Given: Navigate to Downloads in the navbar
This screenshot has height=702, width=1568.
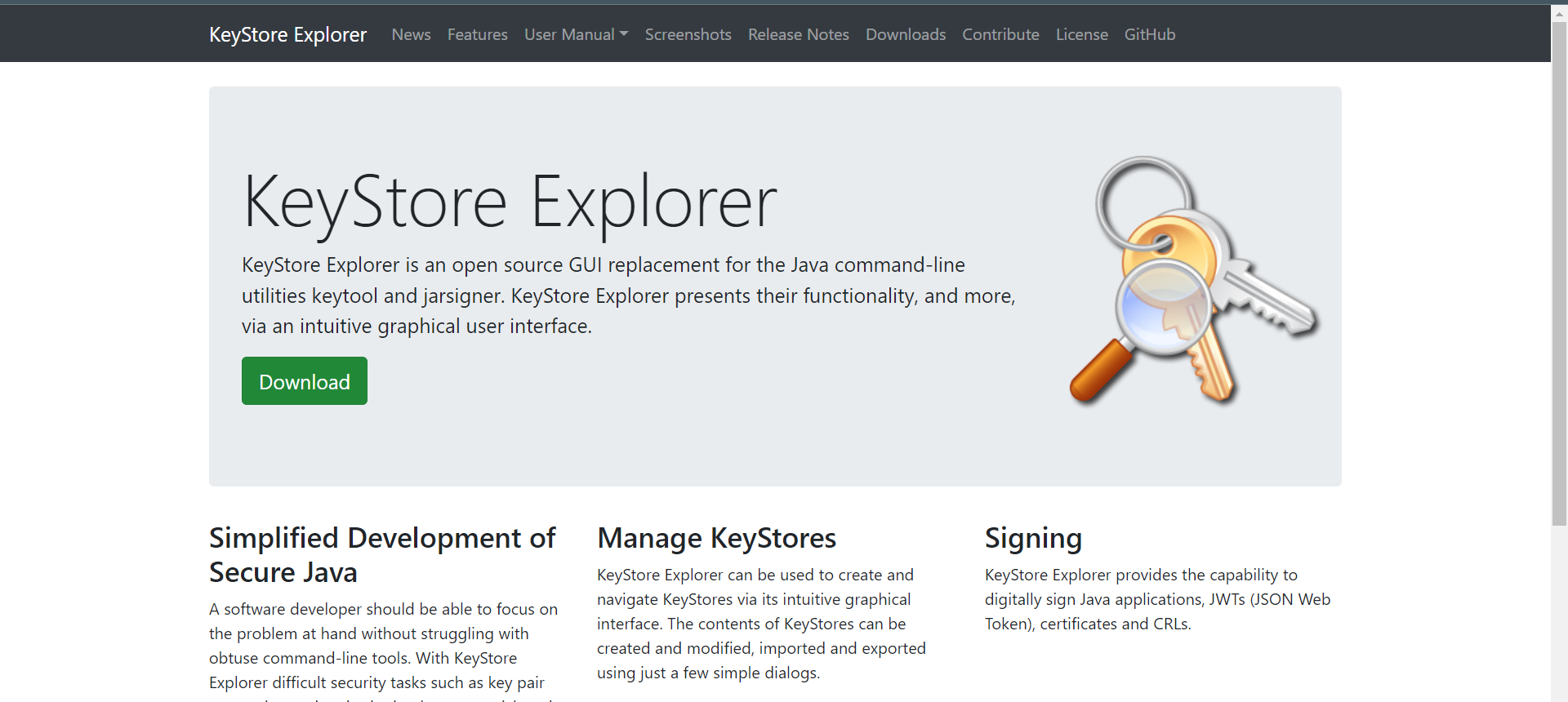Looking at the screenshot, I should tap(906, 34).
